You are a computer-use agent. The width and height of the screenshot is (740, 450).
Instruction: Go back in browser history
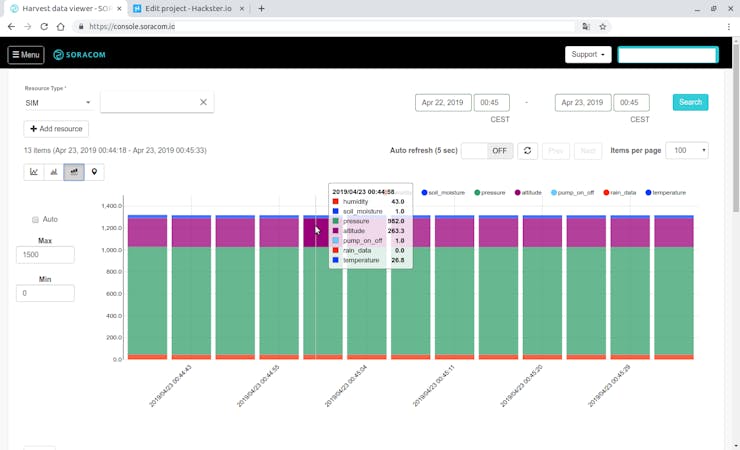pos(11,26)
